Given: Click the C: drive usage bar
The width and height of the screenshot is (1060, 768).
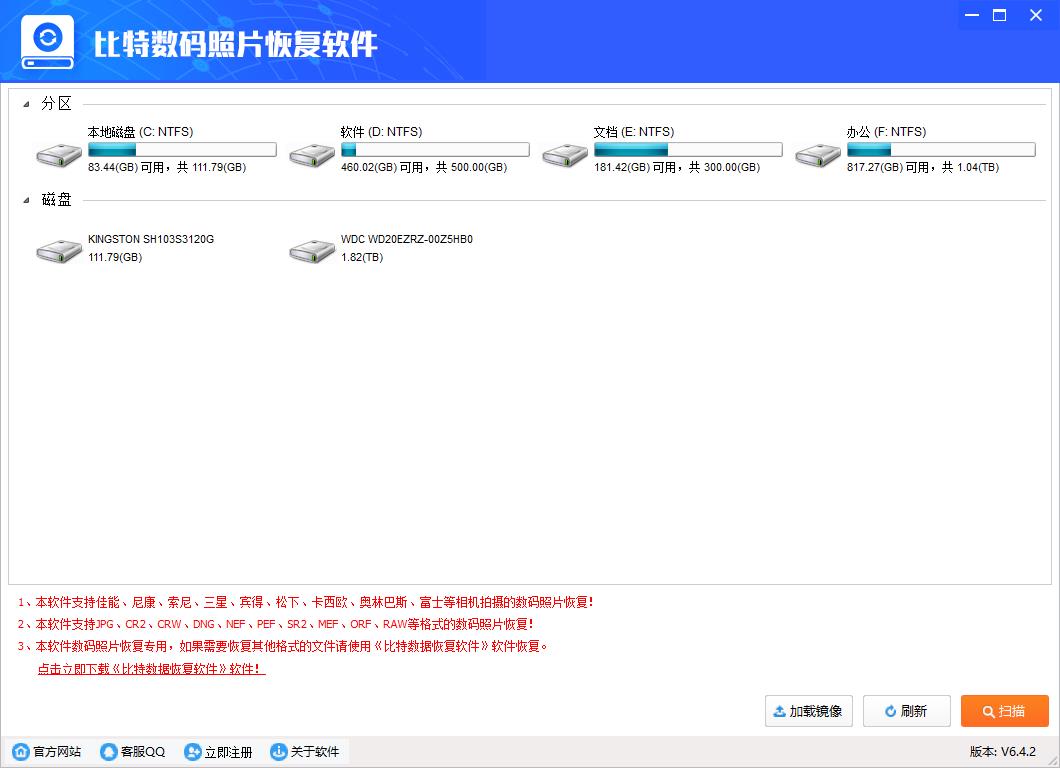Looking at the screenshot, I should (x=182, y=150).
